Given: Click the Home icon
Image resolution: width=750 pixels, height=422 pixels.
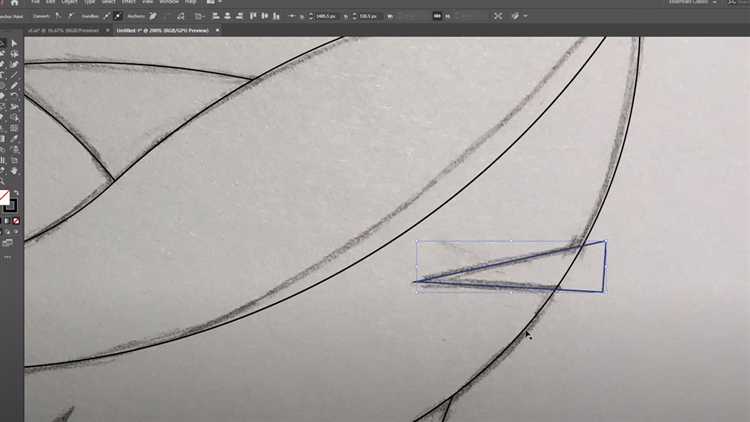Looking at the screenshot, I should (x=14, y=2).
